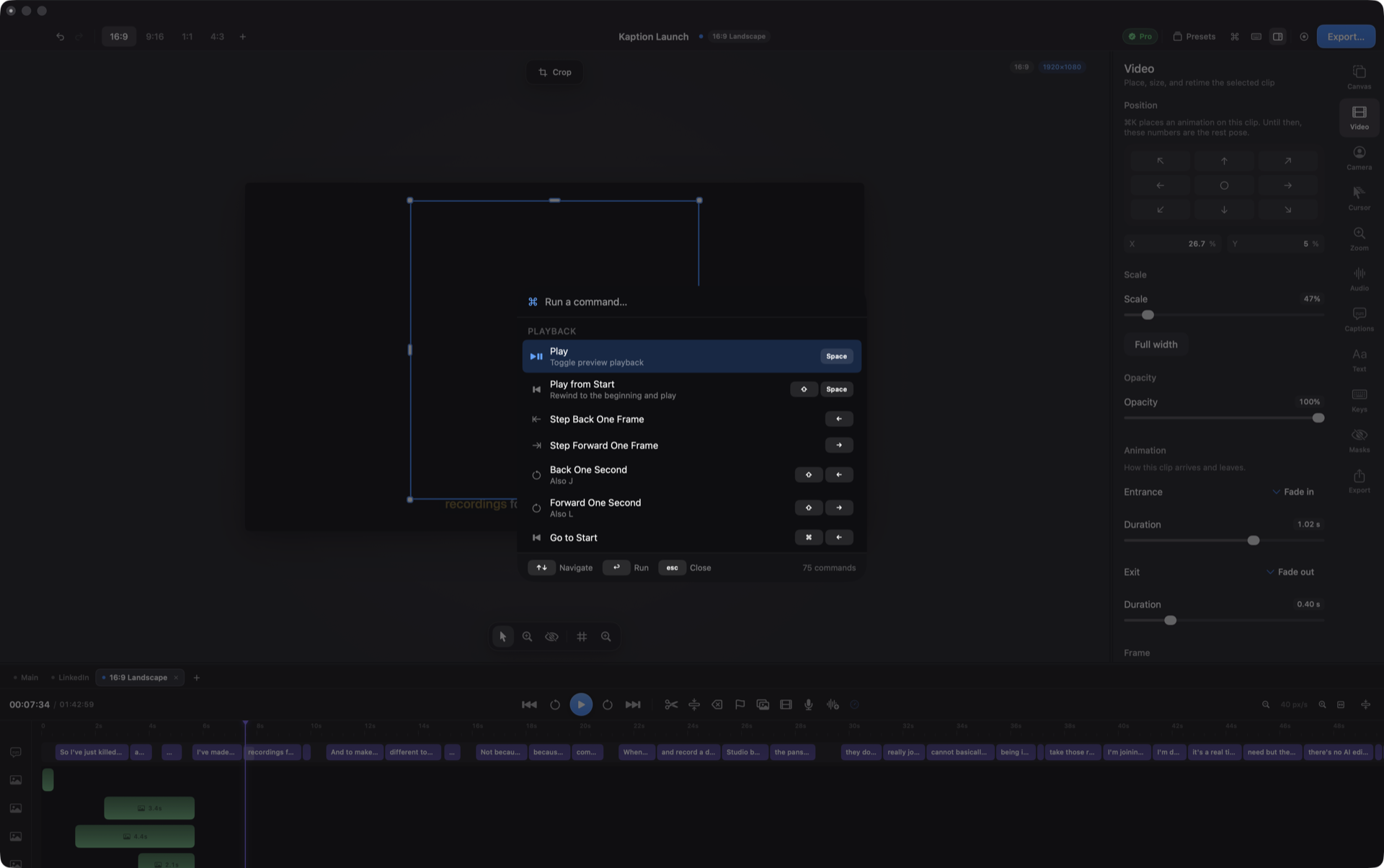This screenshot has width=1384, height=868.
Task: Open the Captions panel icon
Action: (1359, 319)
